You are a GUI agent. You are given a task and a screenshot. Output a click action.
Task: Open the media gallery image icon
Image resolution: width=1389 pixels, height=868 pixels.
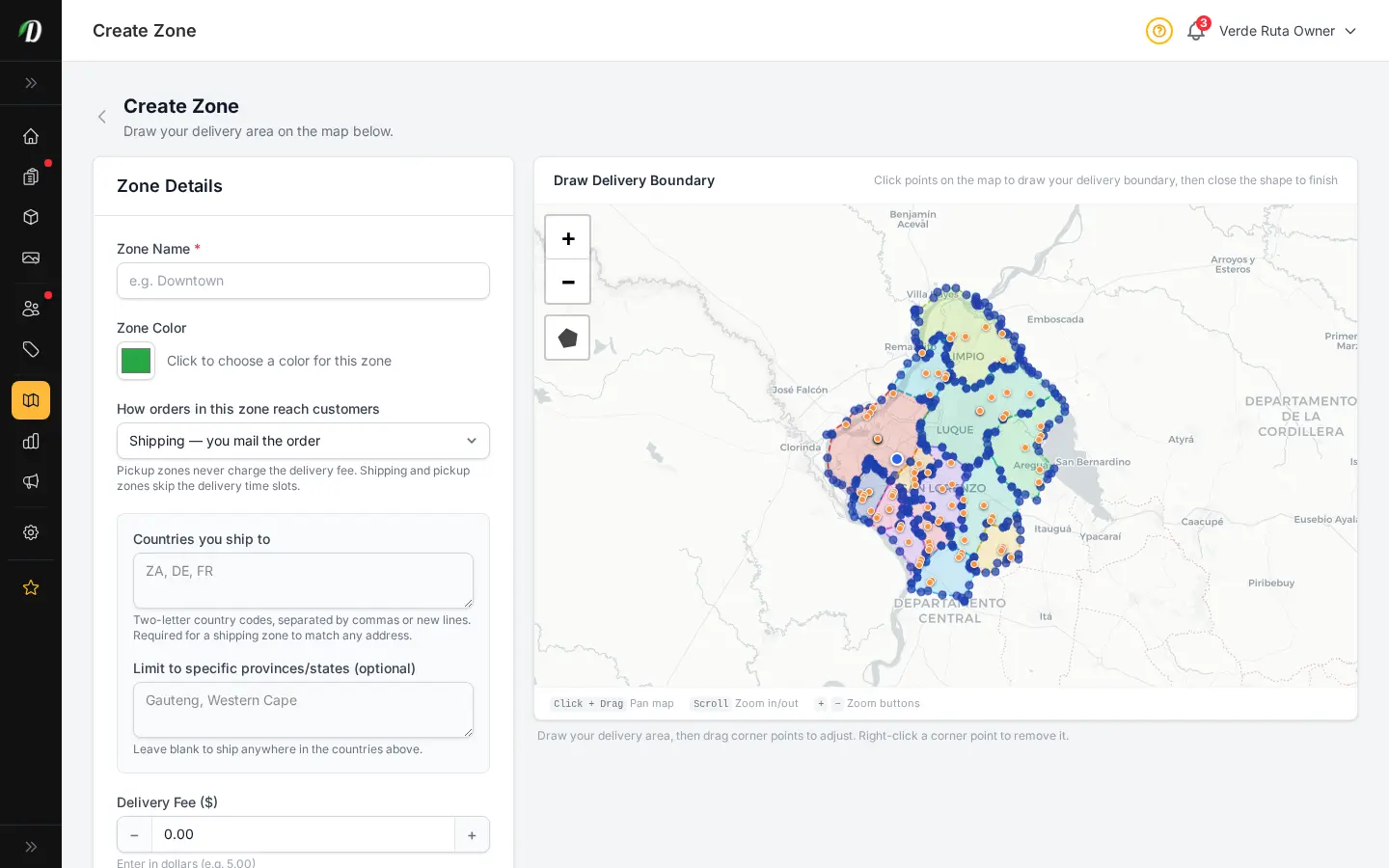pos(31,258)
